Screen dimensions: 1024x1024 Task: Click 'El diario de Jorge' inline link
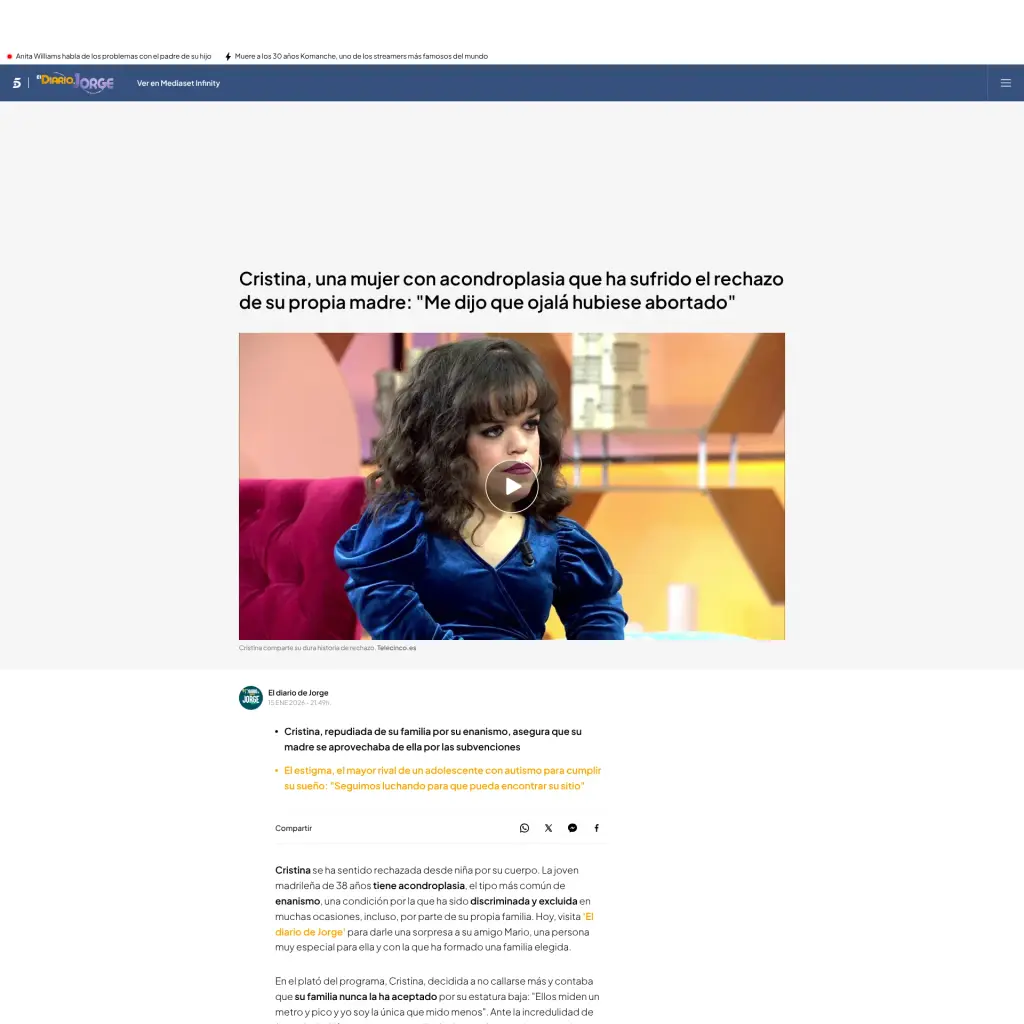pos(434,924)
